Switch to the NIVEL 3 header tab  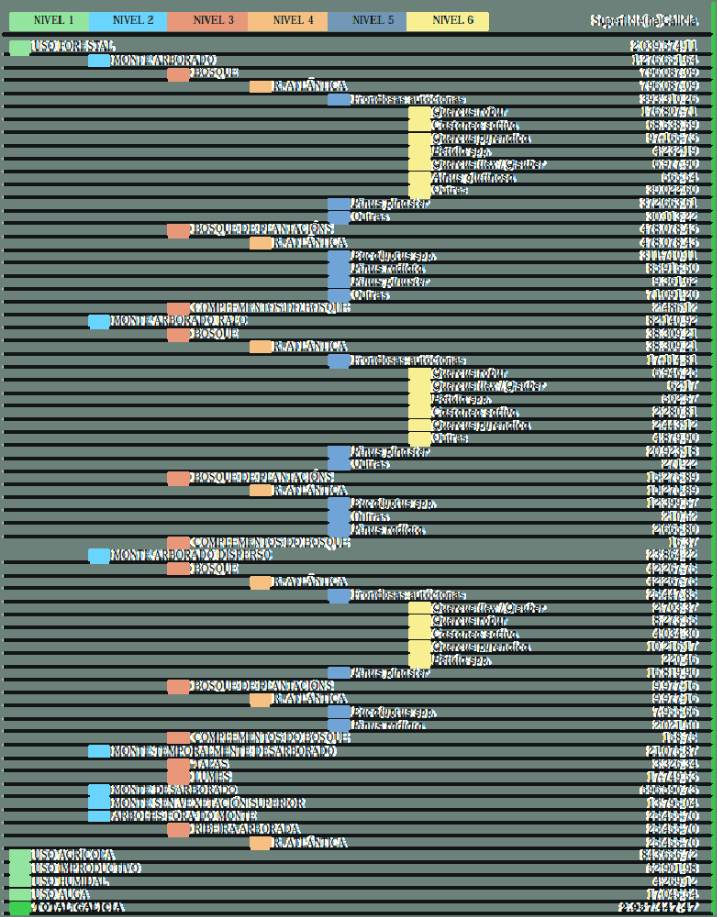(207, 20)
